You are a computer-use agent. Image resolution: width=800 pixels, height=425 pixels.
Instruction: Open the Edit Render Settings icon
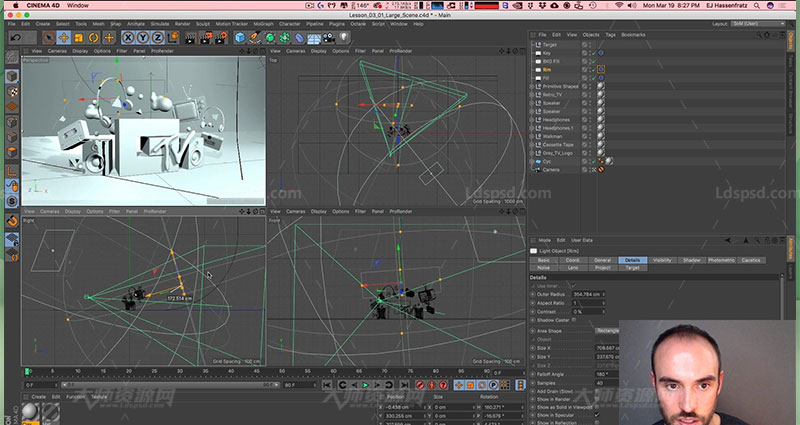pyautogui.click(x=221, y=38)
